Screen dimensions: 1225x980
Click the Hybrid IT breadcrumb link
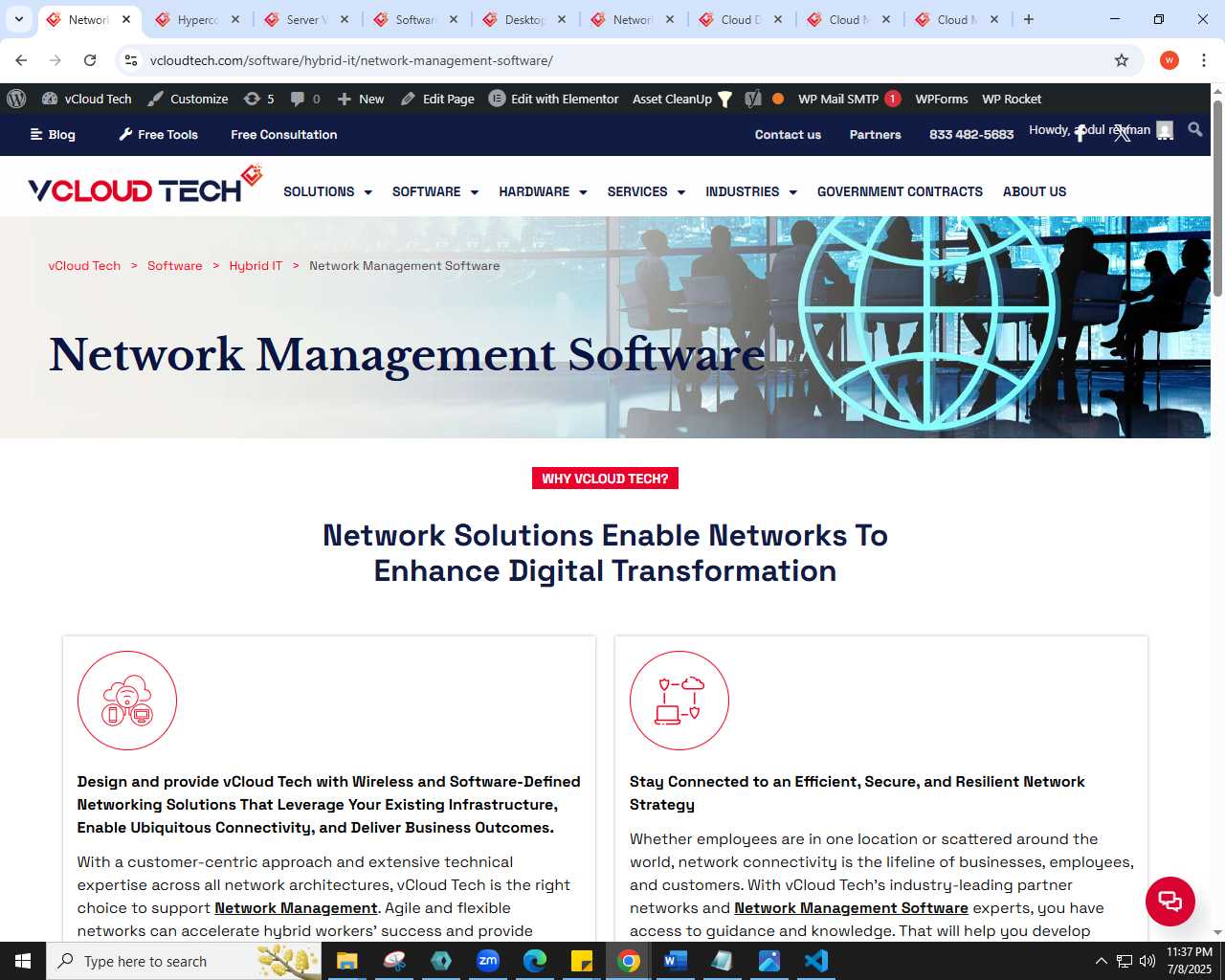(256, 266)
